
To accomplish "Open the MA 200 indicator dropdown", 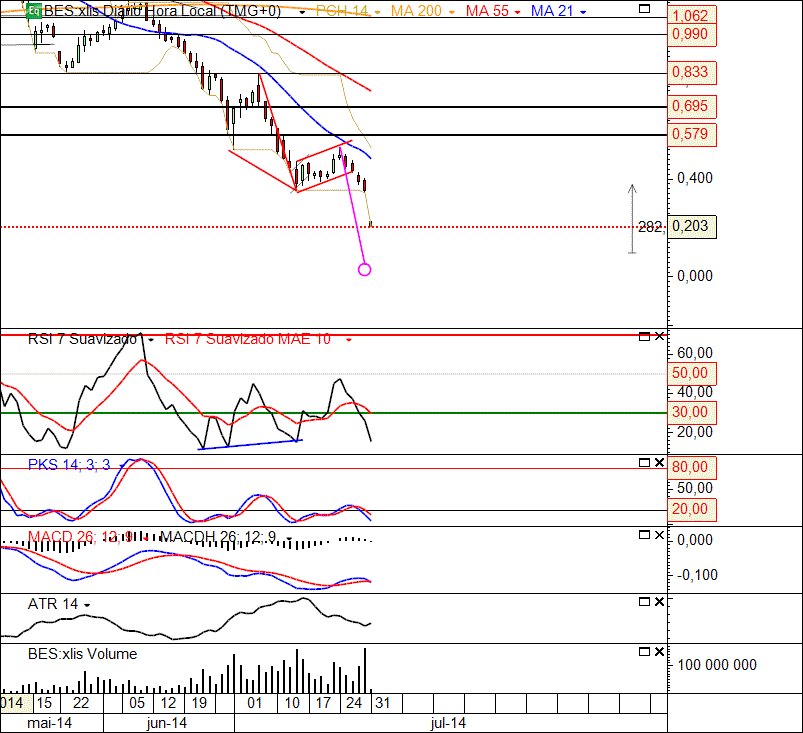I will [452, 12].
